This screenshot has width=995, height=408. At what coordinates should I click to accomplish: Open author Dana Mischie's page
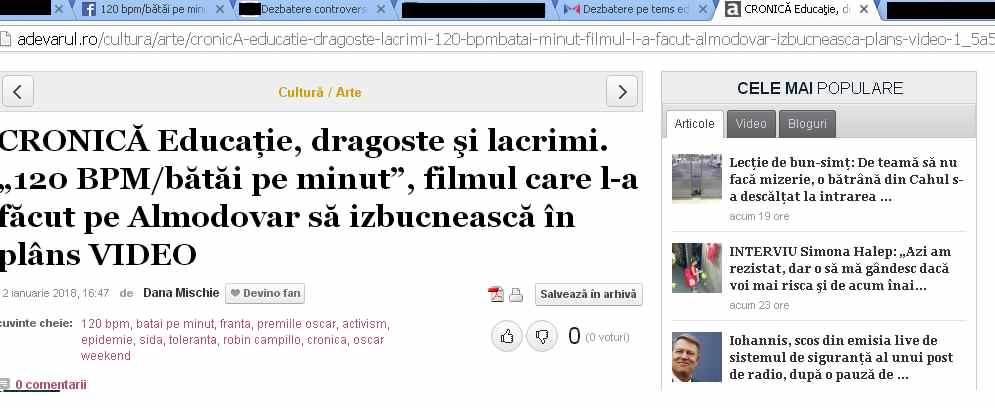tap(180, 294)
